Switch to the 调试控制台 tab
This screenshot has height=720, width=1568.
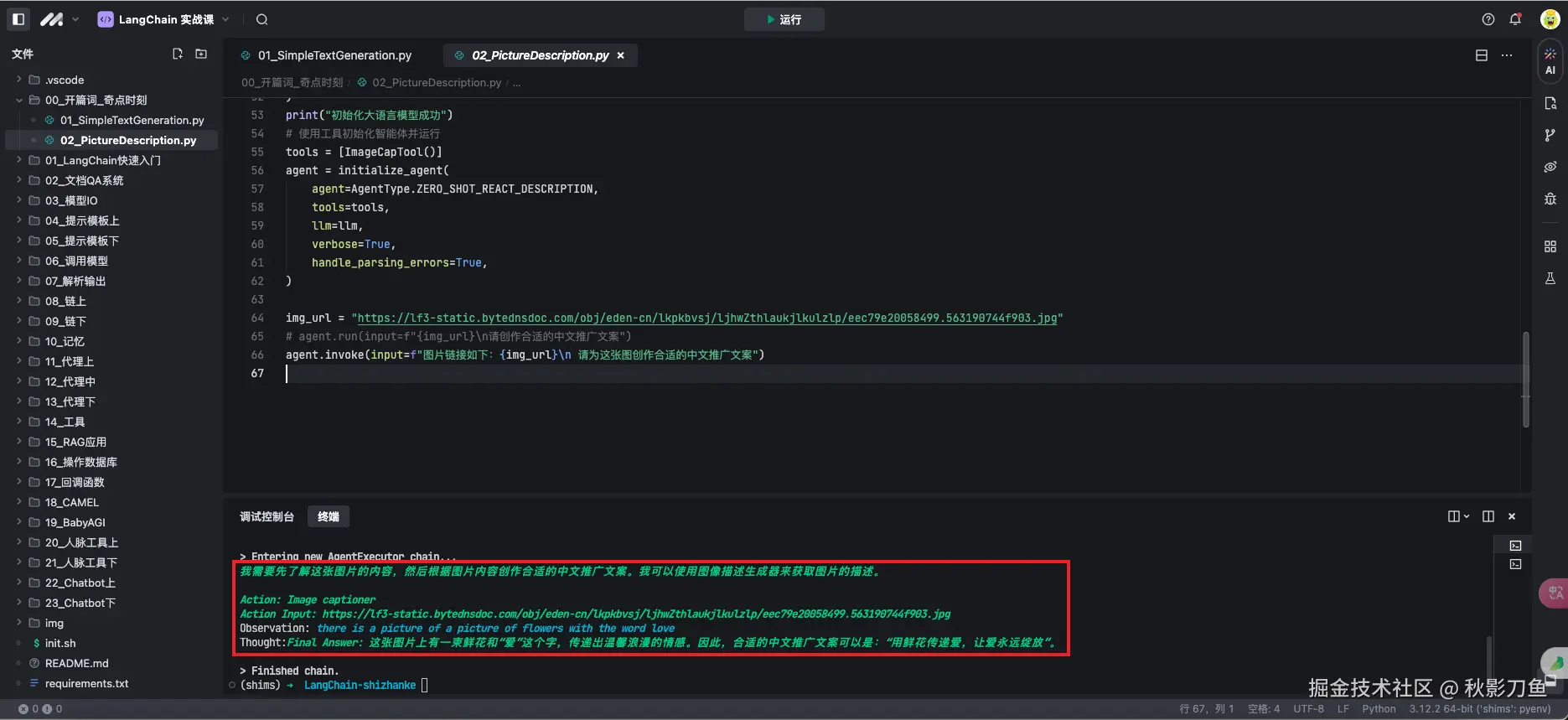click(x=267, y=516)
